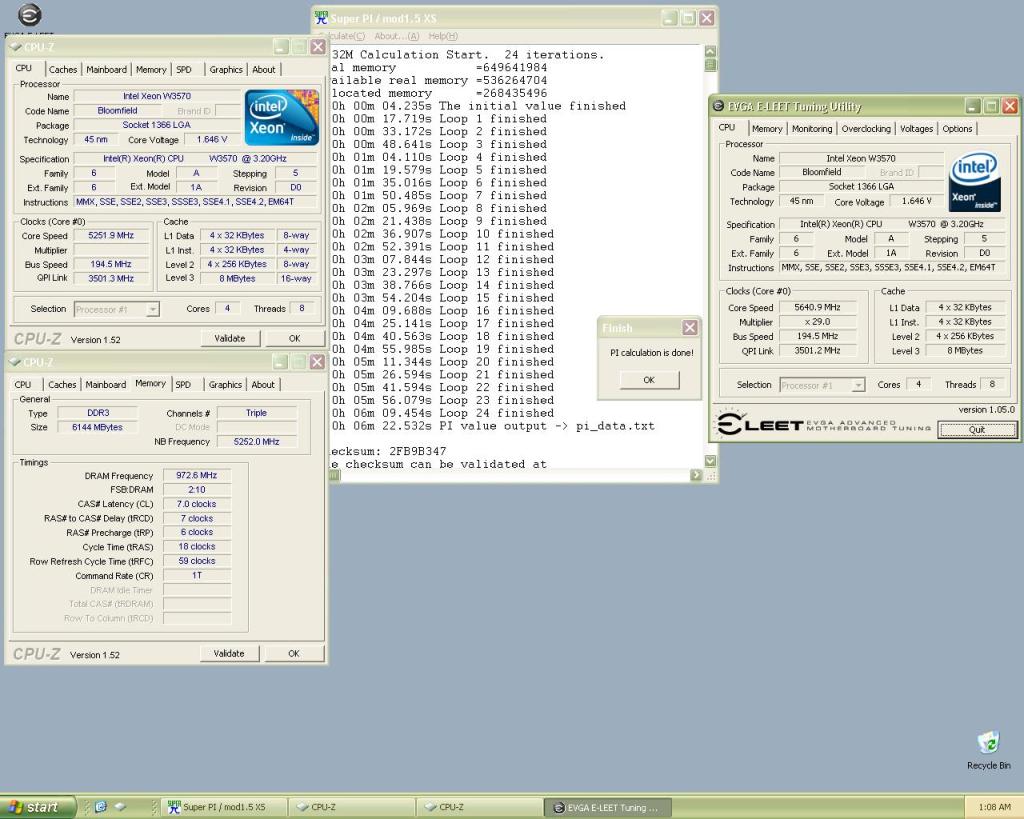Viewport: 1024px width, 819px height.
Task: Minimize the top CPU-Z window
Action: click(281, 47)
